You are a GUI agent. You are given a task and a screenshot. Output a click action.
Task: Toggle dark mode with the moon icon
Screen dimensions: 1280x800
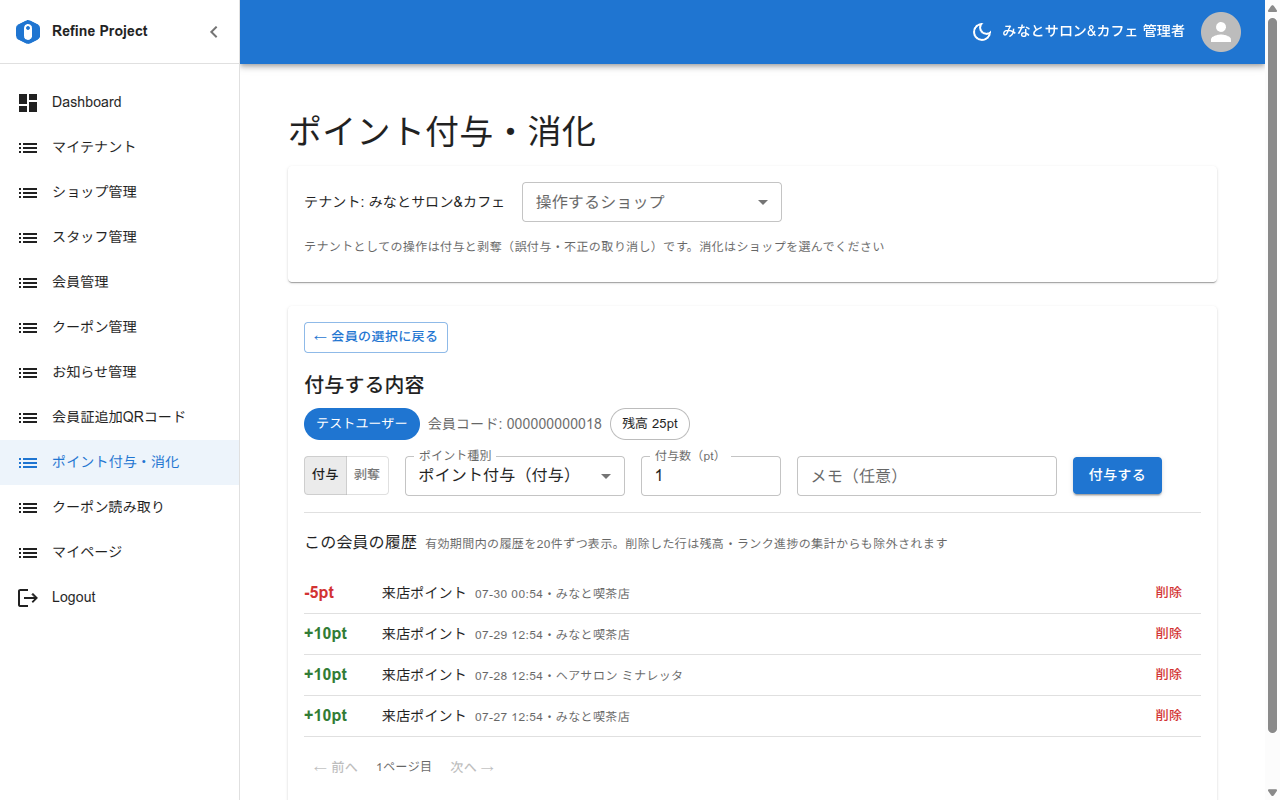click(982, 32)
